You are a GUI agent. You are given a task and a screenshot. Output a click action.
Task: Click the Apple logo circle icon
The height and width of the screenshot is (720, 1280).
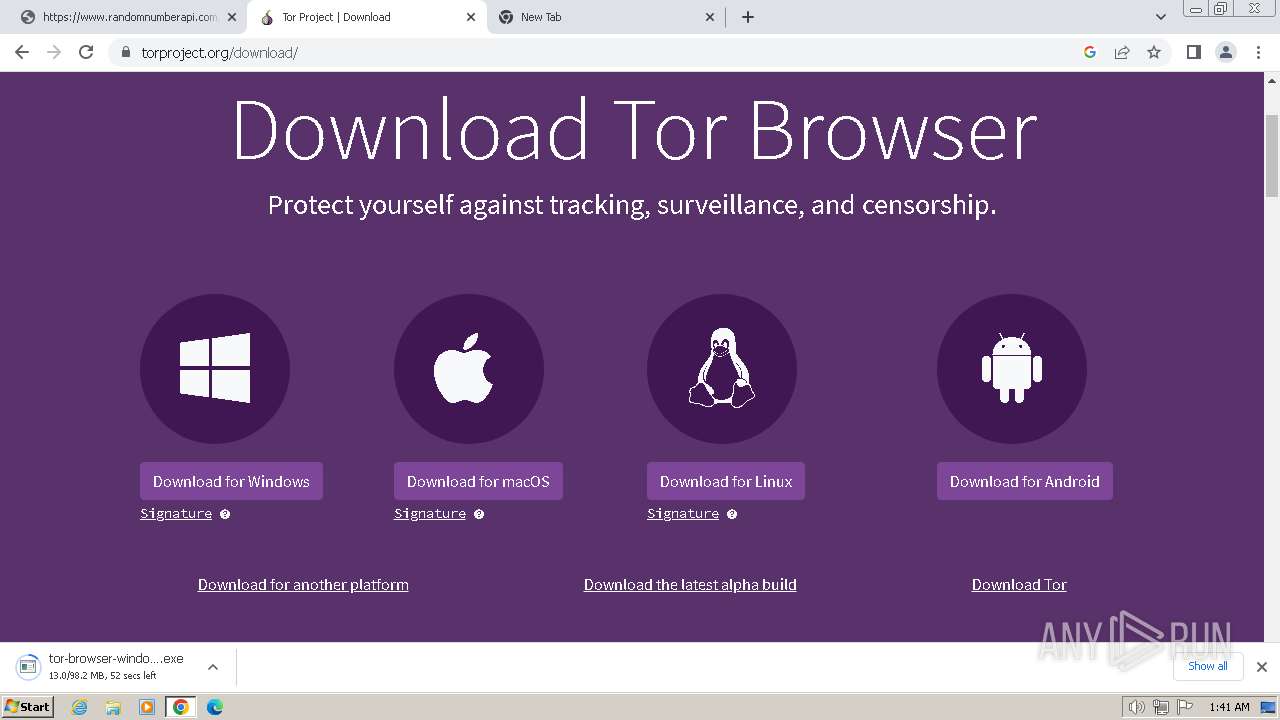pos(469,369)
